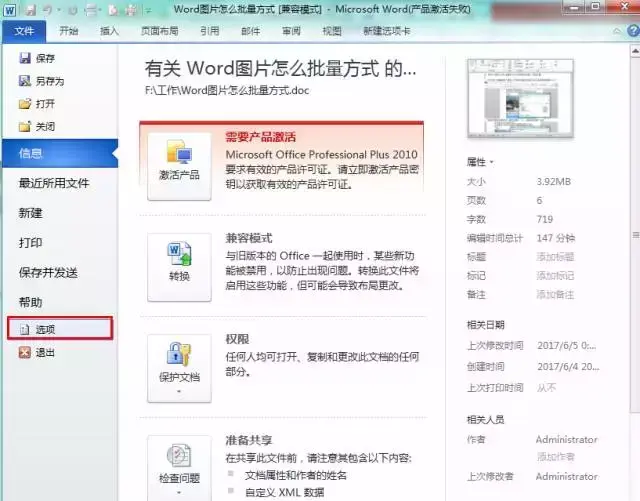This screenshot has width=640, height=501.
Task: Click the Undo icon in quick access toolbar
Action: 48,10
